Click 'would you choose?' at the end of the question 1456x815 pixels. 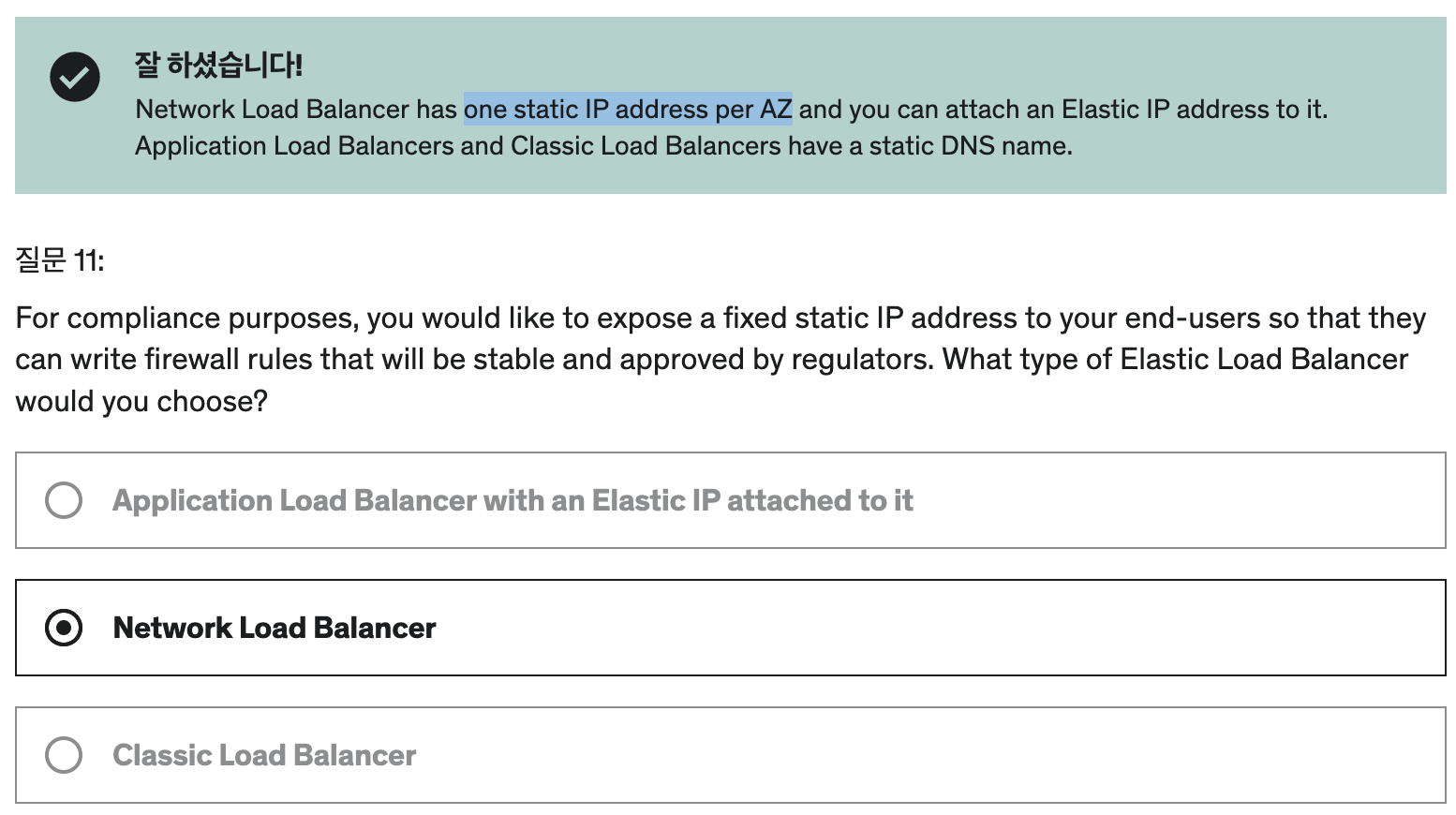click(x=141, y=402)
